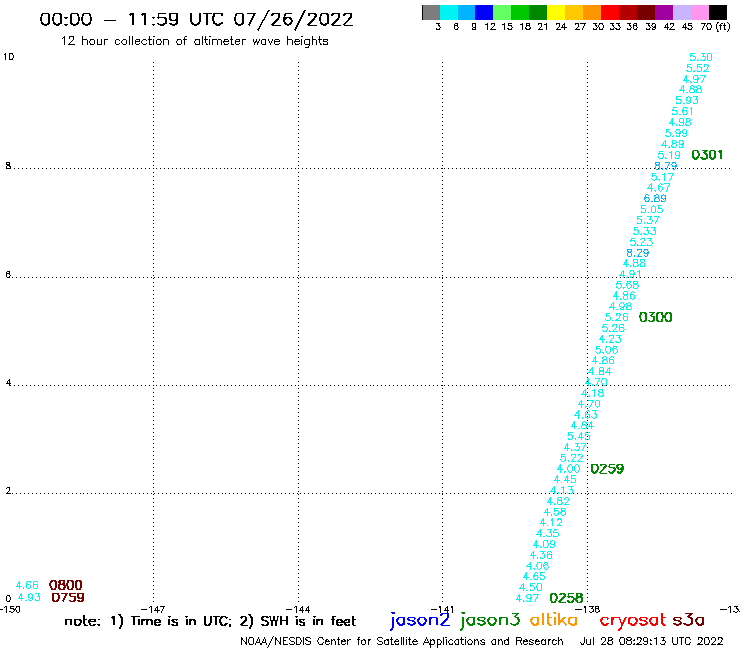740x650 pixels.
Task: Click the 5.30 wave height value
Action: [x=701, y=57]
